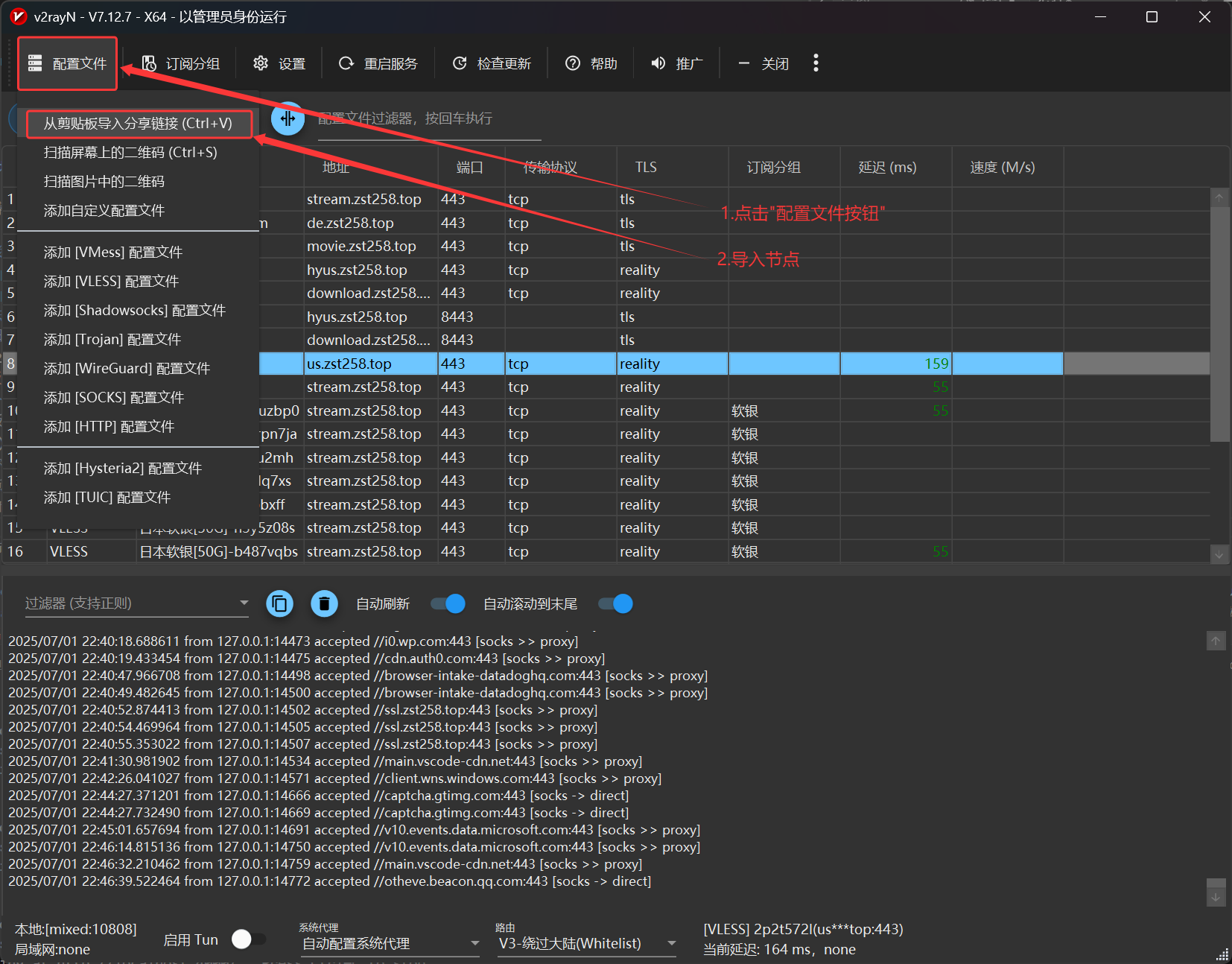This screenshot has height=964, width=1232.
Task: Open the 系统代理 自动配置系统代理 dropdown
Action: point(390,943)
